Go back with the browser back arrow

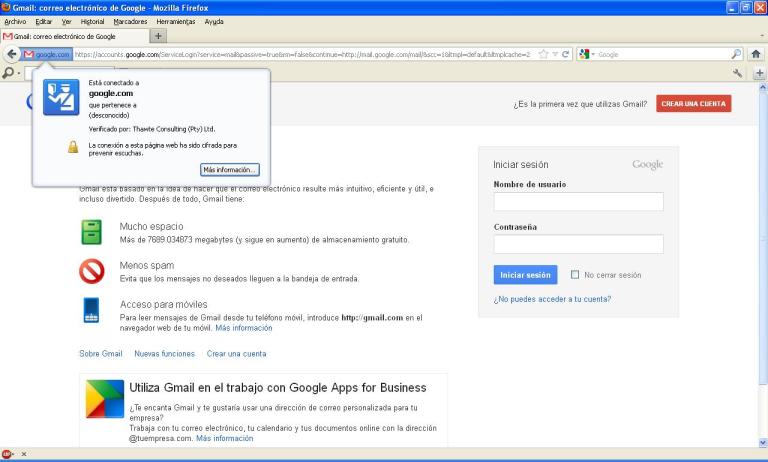(x=12, y=54)
